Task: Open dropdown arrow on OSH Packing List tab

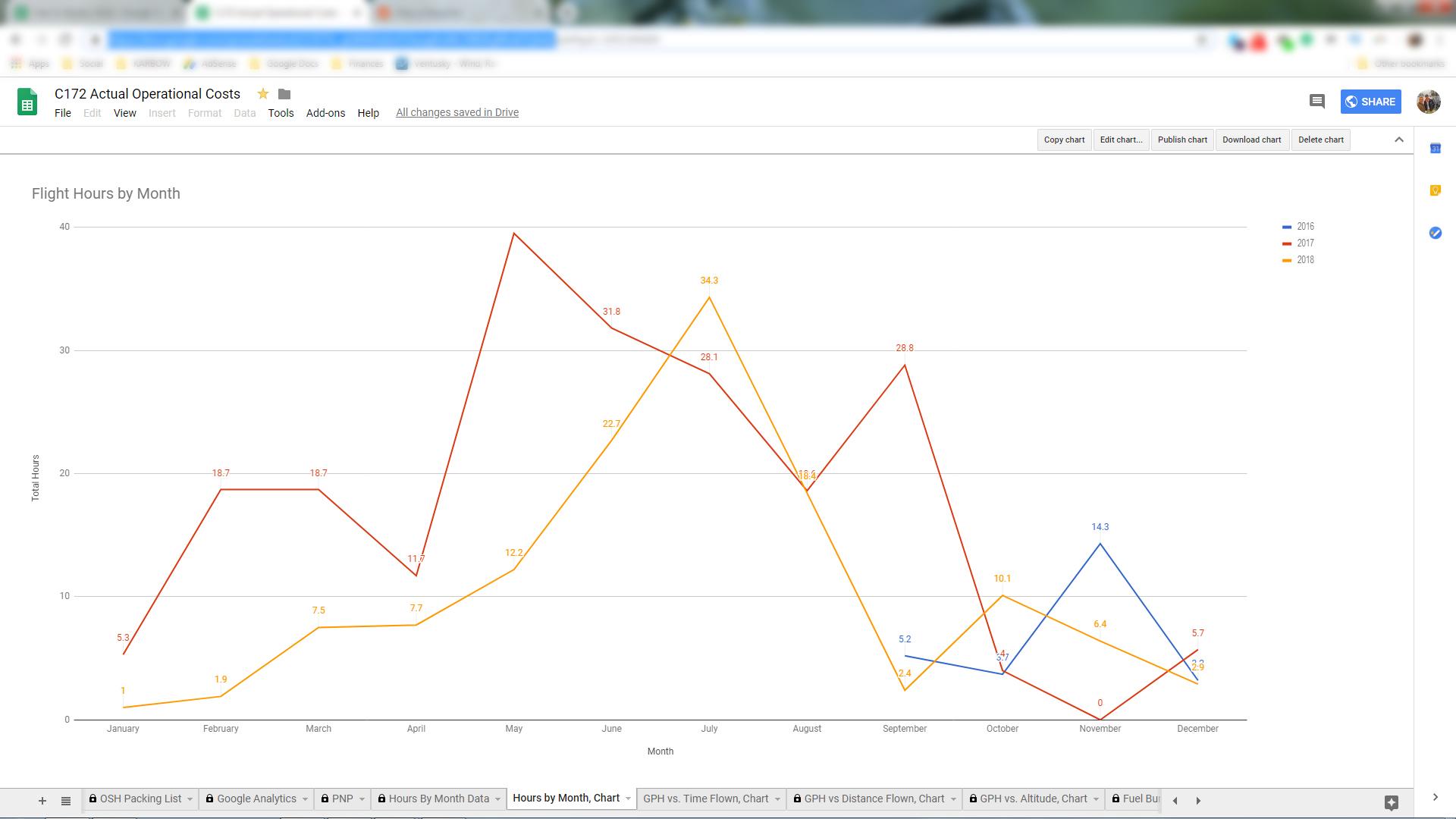Action: pos(190,799)
